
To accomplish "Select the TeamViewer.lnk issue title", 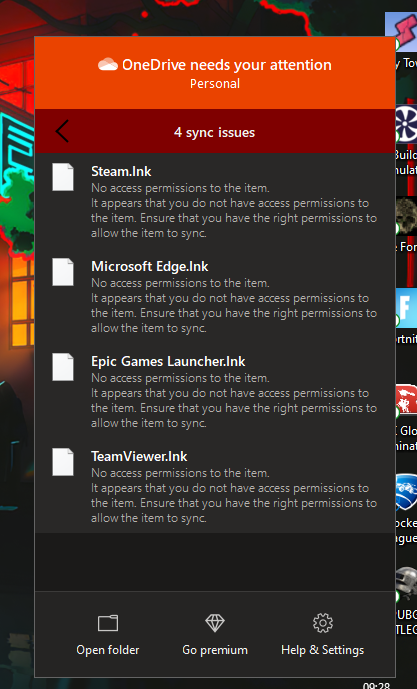I will tap(139, 456).
